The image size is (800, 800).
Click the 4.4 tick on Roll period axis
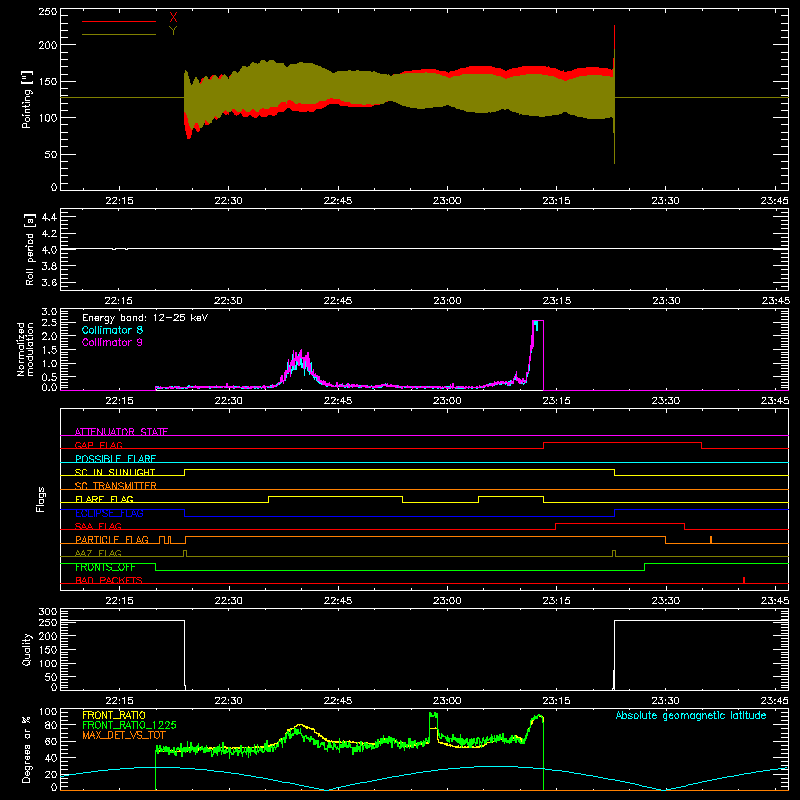[49, 217]
